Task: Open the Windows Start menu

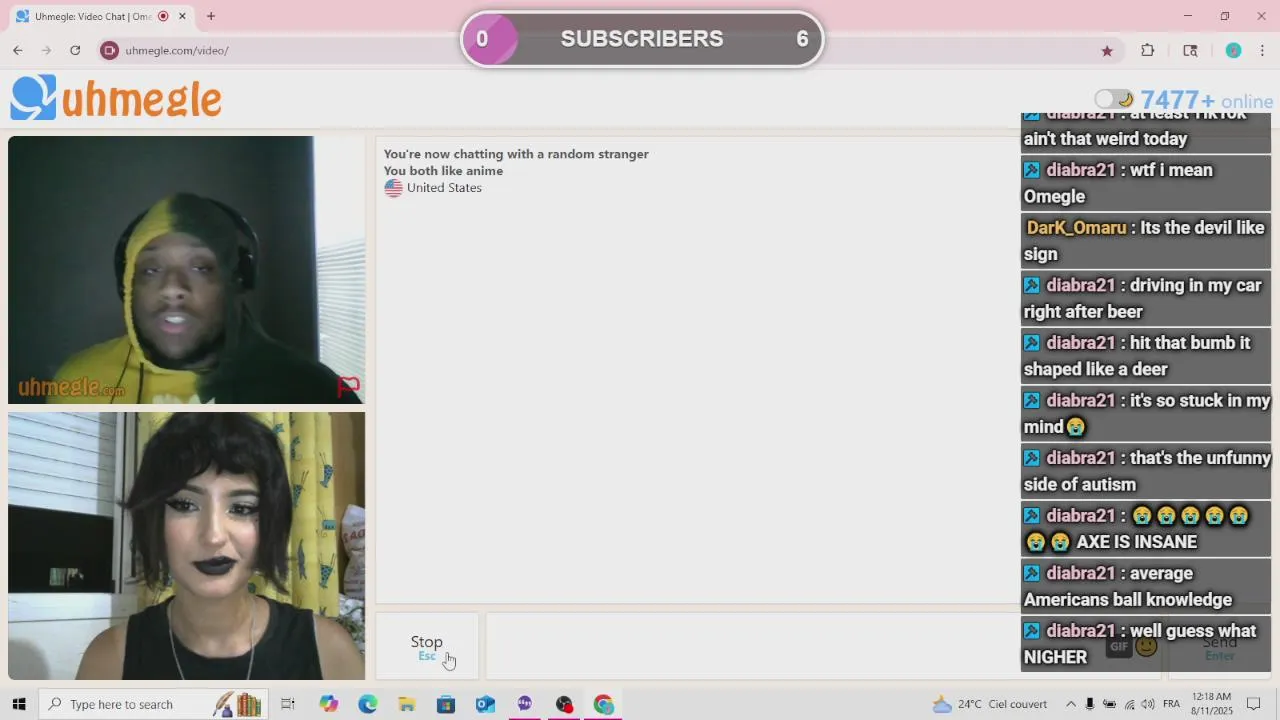Action: point(18,704)
